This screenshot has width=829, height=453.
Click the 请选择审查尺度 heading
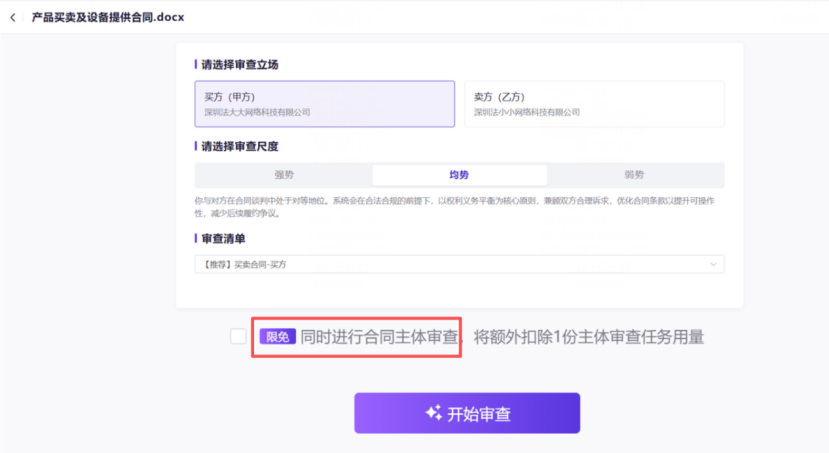click(240, 146)
